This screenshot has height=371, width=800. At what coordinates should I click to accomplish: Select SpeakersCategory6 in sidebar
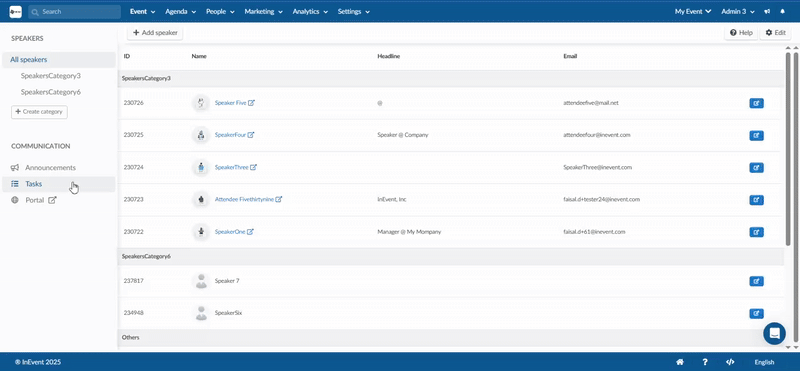point(51,92)
